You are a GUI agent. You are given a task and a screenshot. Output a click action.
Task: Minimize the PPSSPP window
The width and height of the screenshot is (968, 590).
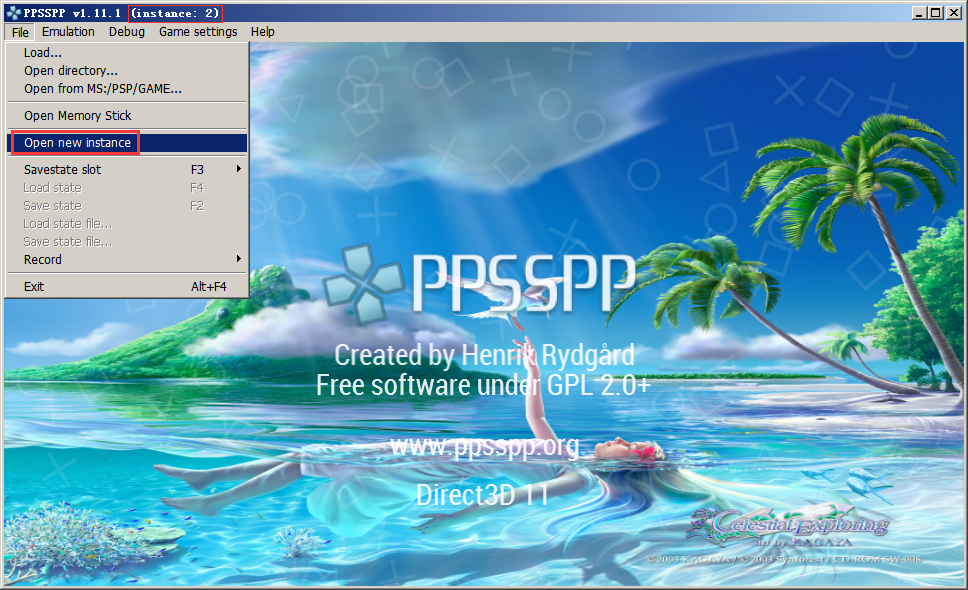pos(919,13)
